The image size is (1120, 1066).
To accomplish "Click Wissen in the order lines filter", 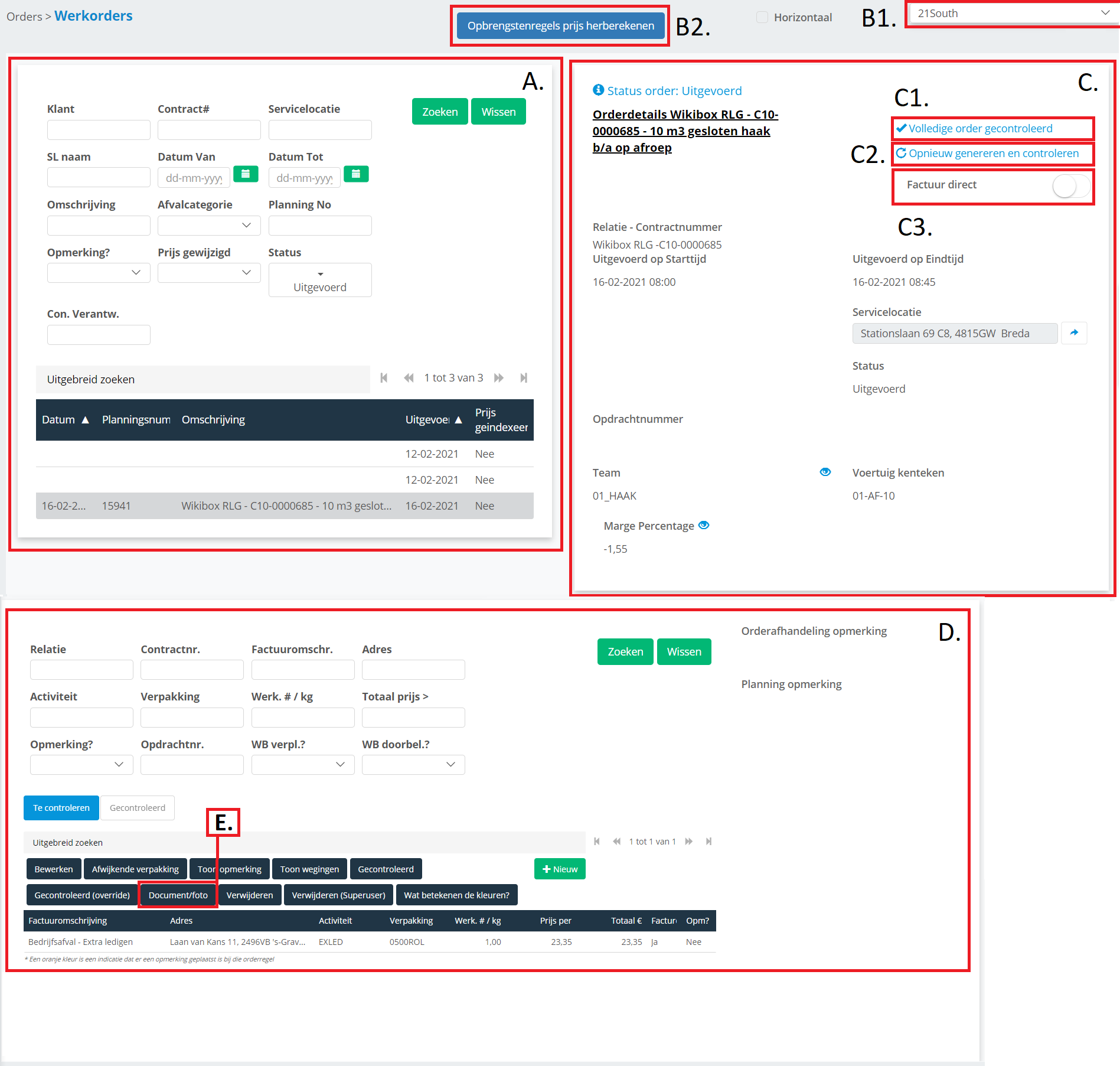I will 684,651.
